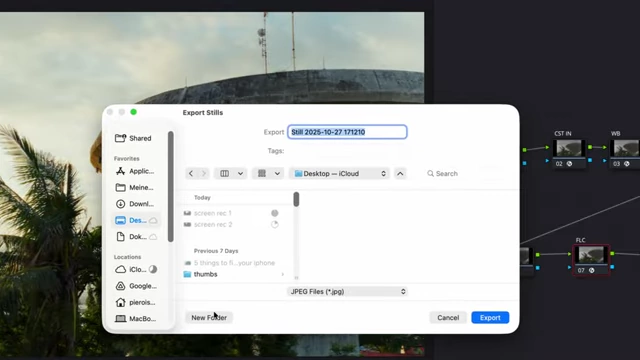Click the green output connector of FLC node
Screen dimensions: 640x360
(612, 253)
